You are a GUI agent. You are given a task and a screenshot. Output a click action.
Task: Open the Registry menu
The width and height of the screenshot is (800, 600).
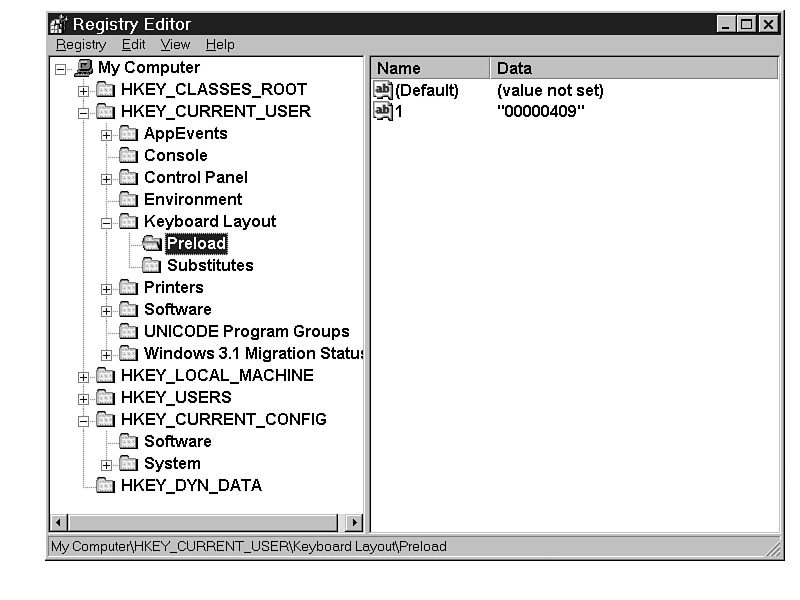point(81,45)
